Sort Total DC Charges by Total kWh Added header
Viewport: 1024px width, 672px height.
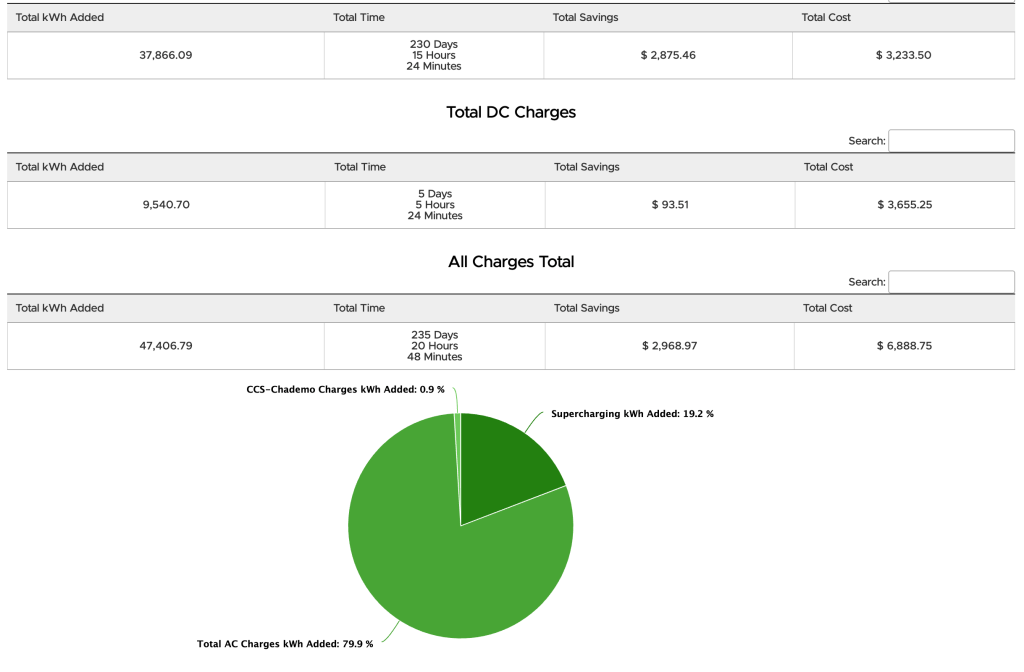[x=60, y=167]
